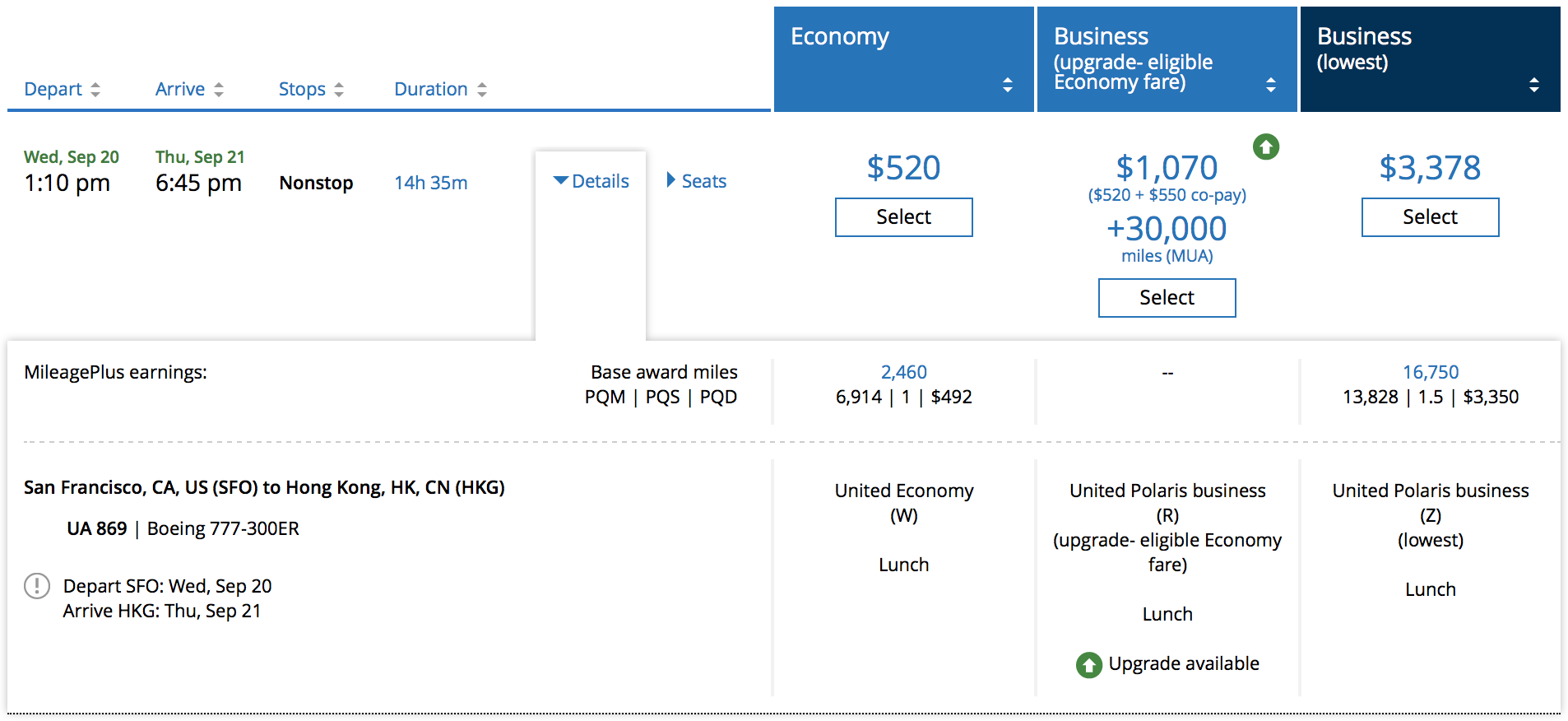
Task: Click the ($520 + $550 co-pay) text
Action: pyautogui.click(x=1167, y=195)
